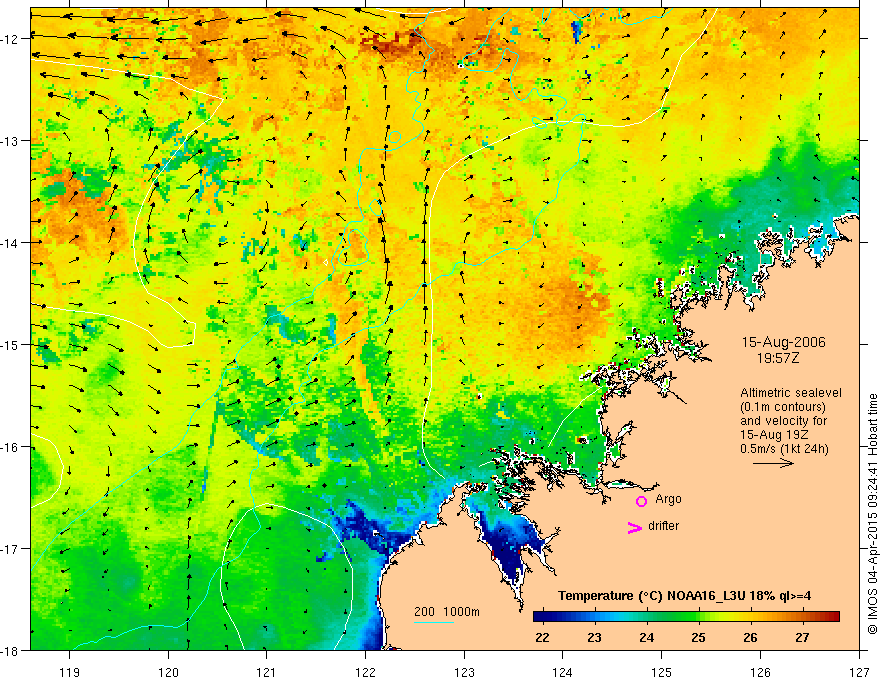Click the cyan isobath legend line
Image resolution: width=880 pixels, height=680 pixels.
pos(434,622)
